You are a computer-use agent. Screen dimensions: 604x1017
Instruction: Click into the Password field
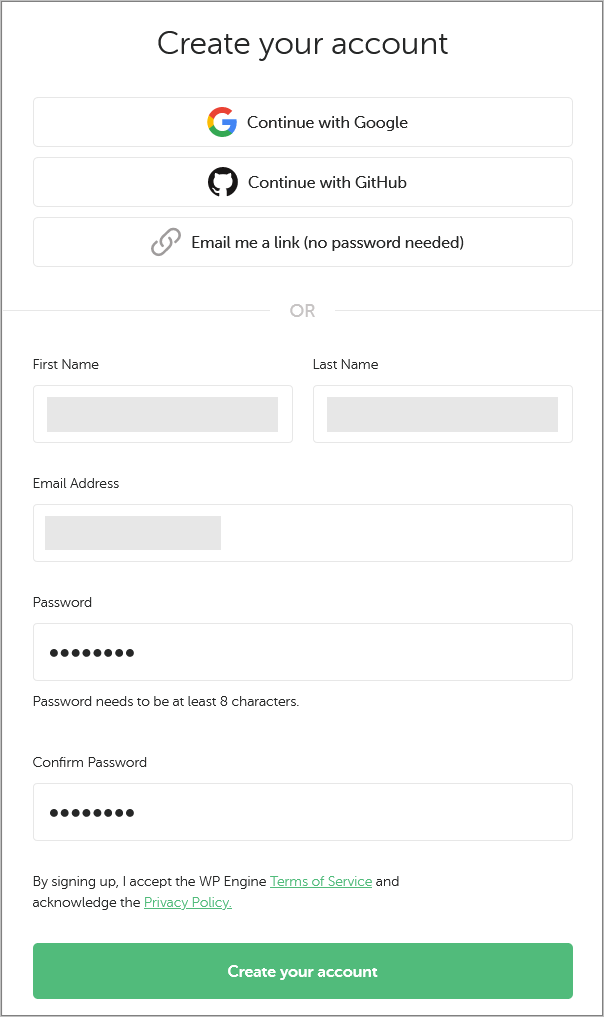click(x=303, y=652)
